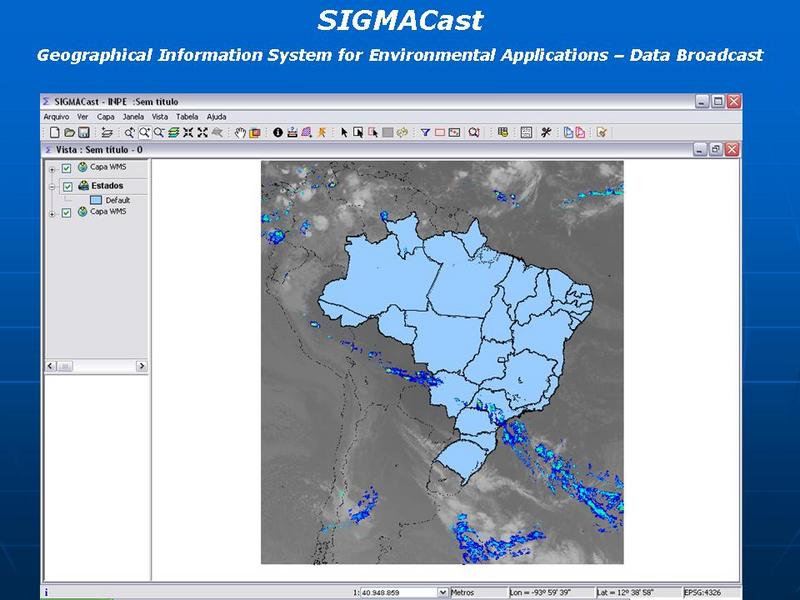
Task: Select the purple measure area tool
Action: tap(306, 133)
